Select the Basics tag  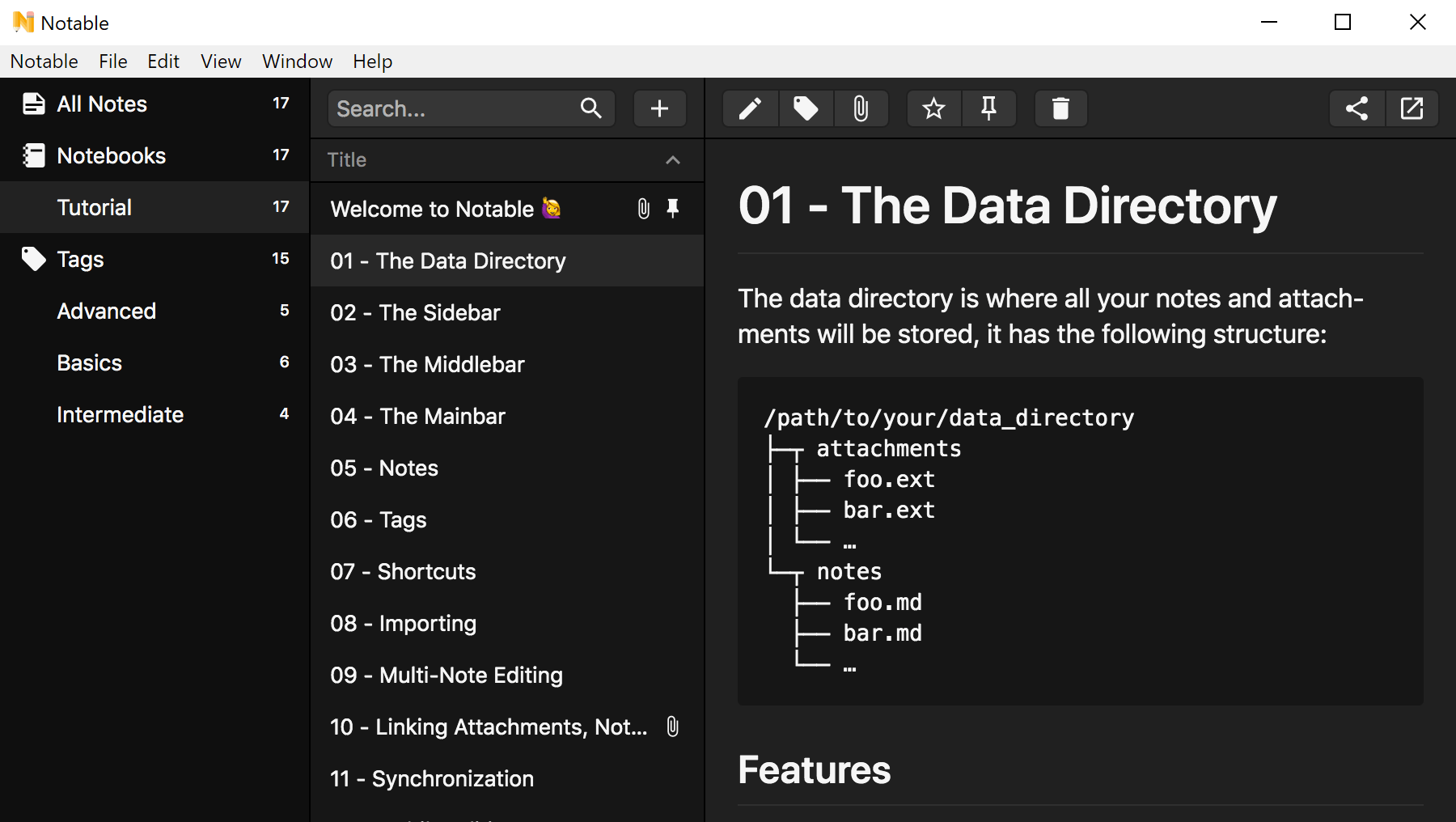154,362
